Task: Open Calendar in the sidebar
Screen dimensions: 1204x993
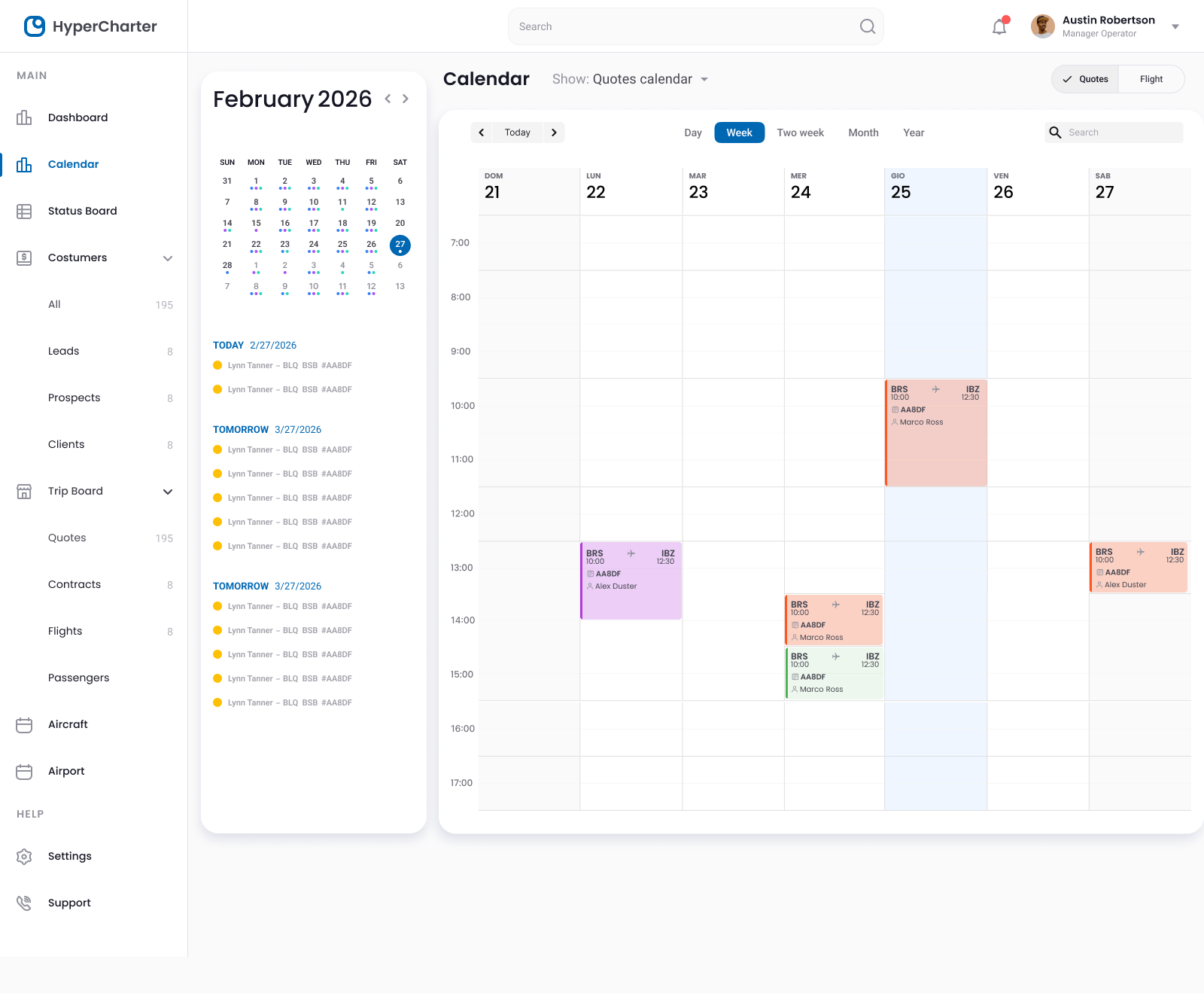Action: 73,164
